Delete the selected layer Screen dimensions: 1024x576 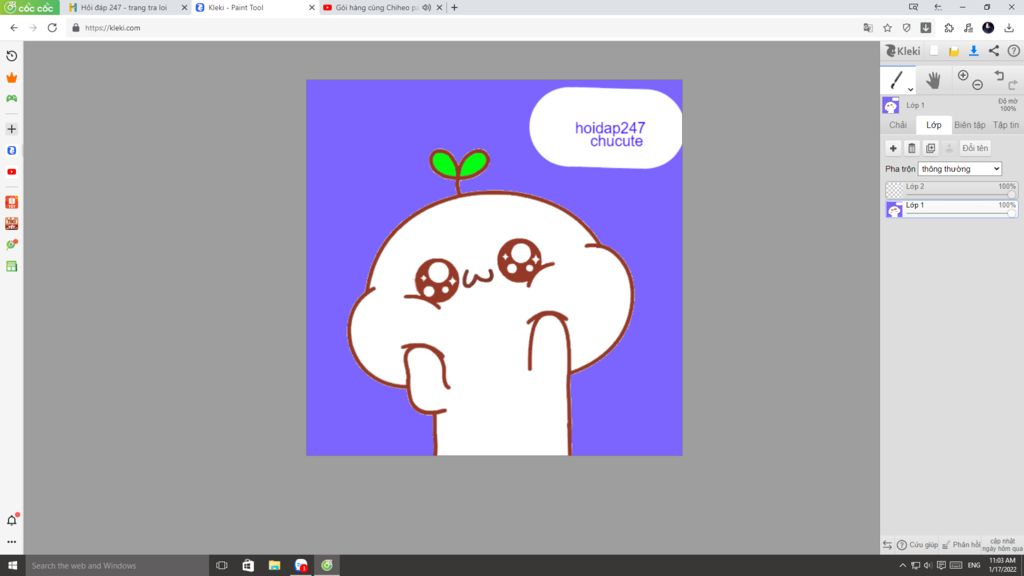pos(912,148)
